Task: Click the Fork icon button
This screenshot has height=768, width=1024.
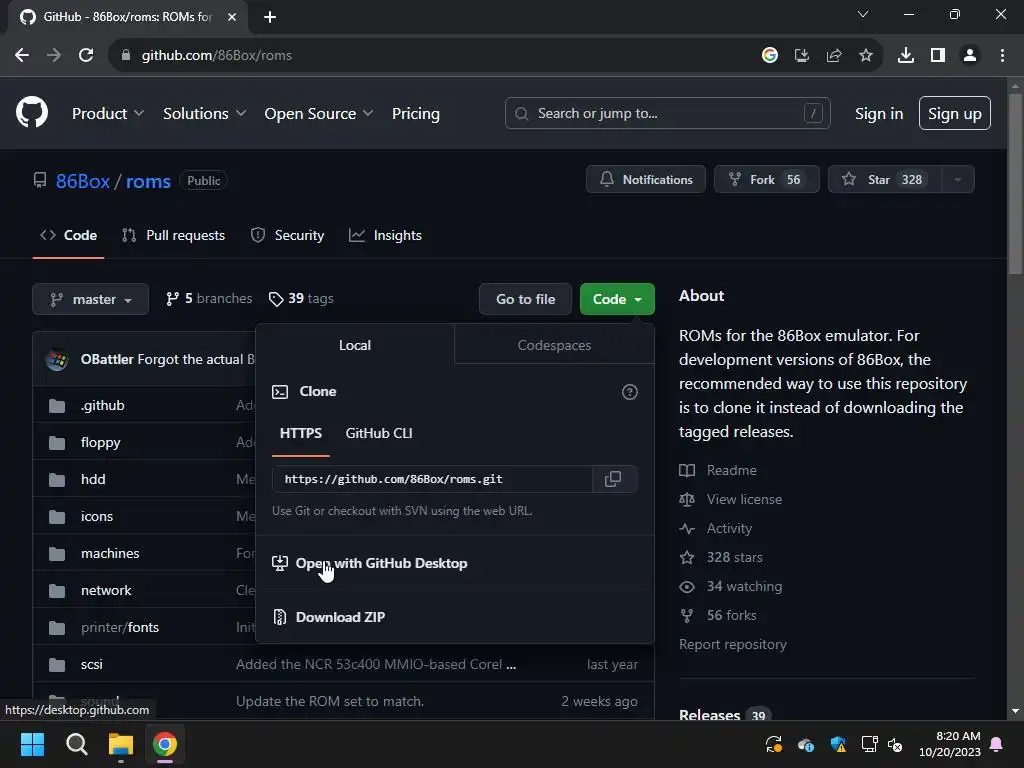Action: pyautogui.click(x=767, y=180)
